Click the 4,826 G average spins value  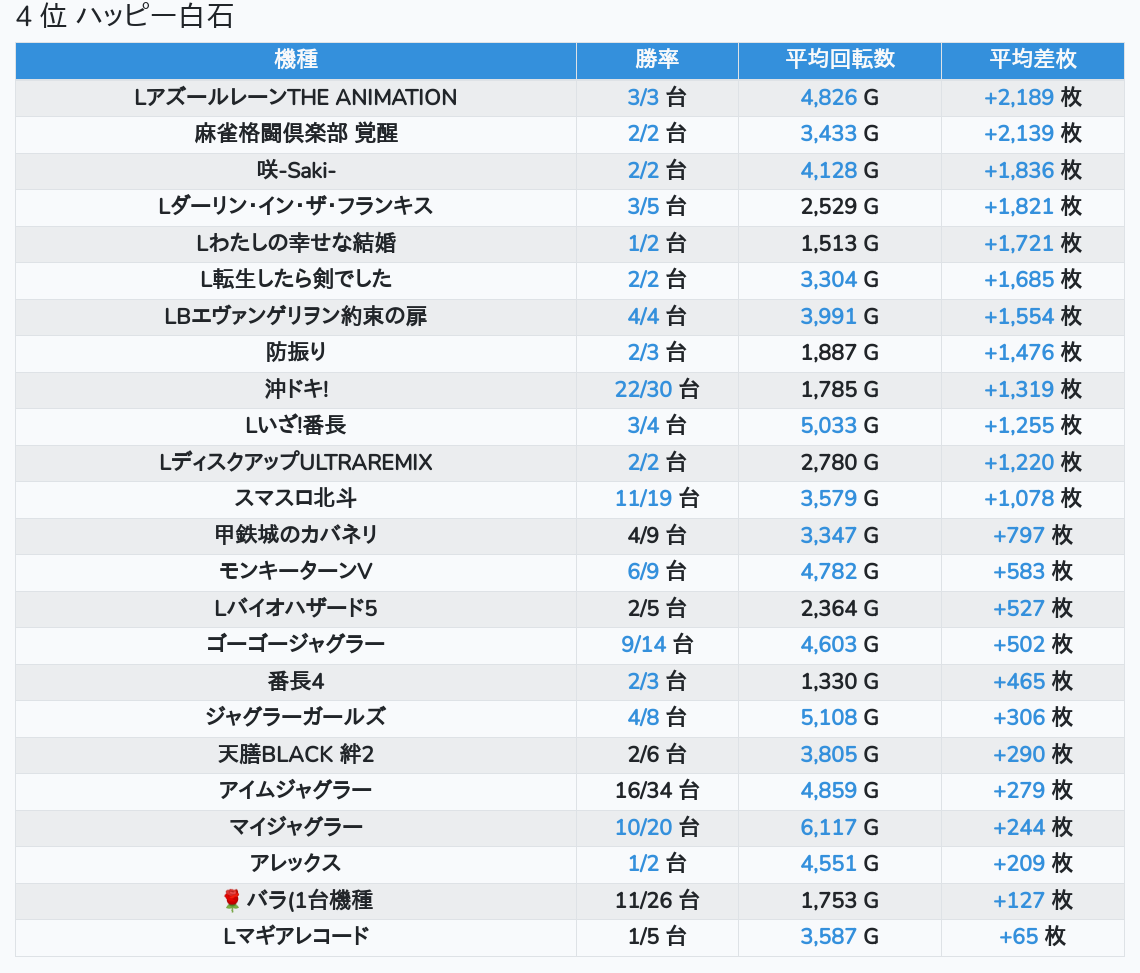(840, 97)
